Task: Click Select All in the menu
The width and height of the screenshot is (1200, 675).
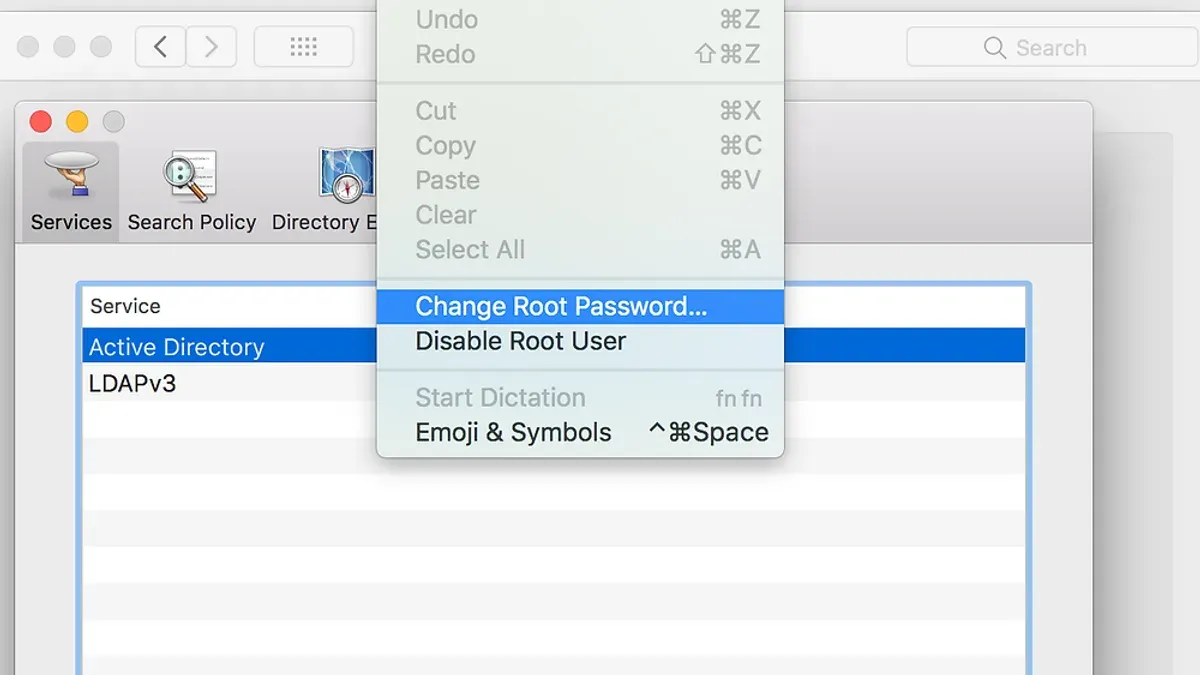Action: [580, 250]
